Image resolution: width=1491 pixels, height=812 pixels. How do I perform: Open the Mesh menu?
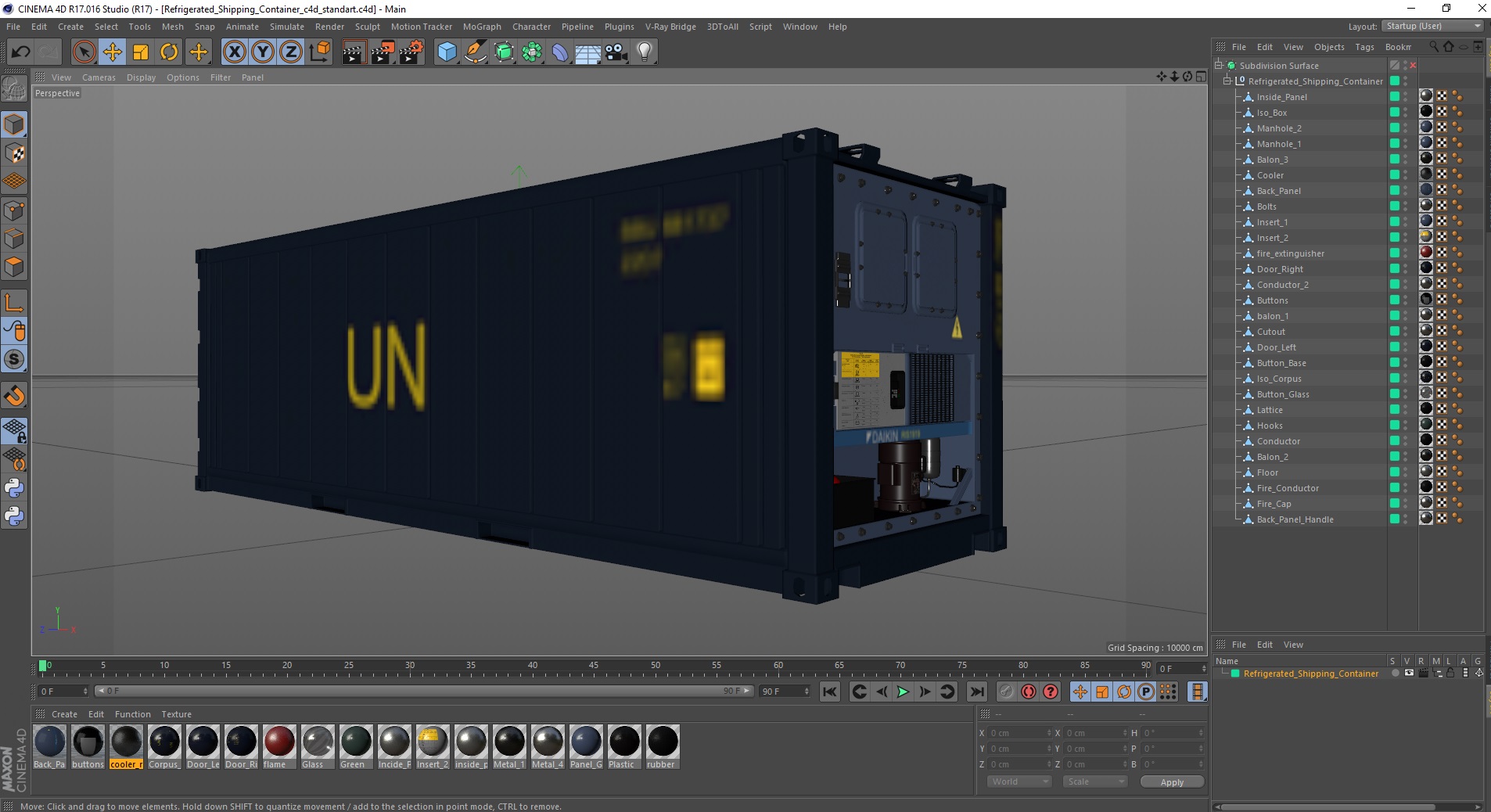click(172, 27)
